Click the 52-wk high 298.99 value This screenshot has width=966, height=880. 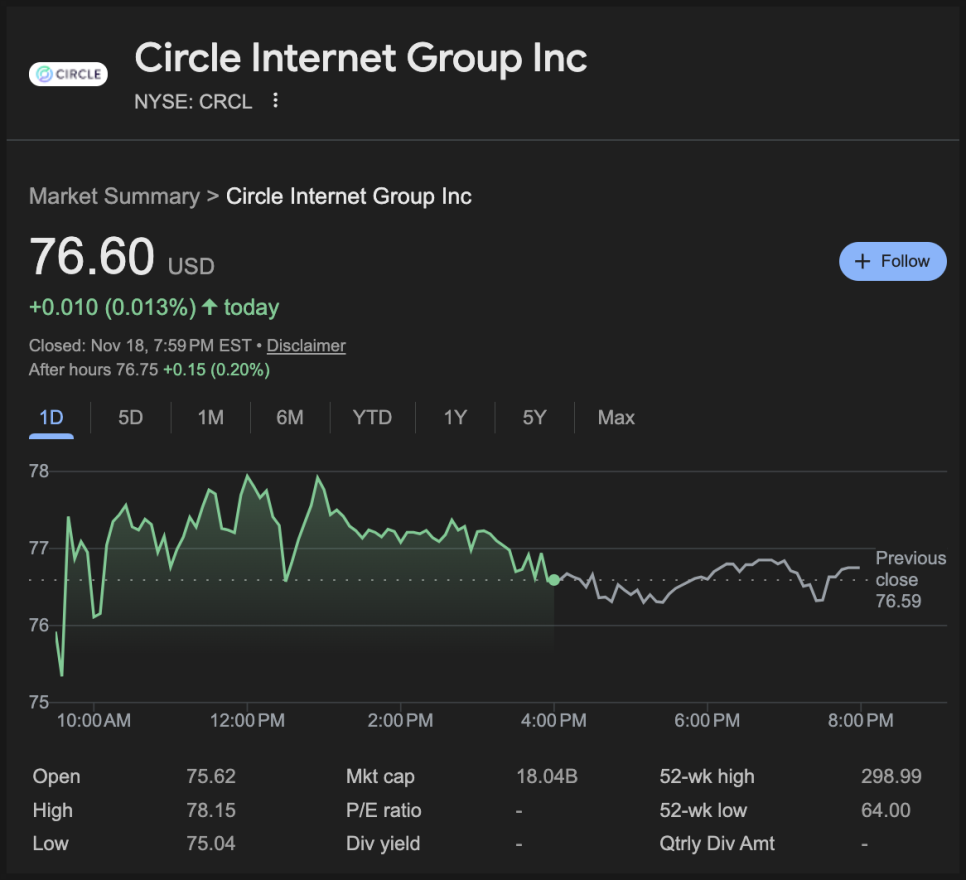(x=891, y=777)
